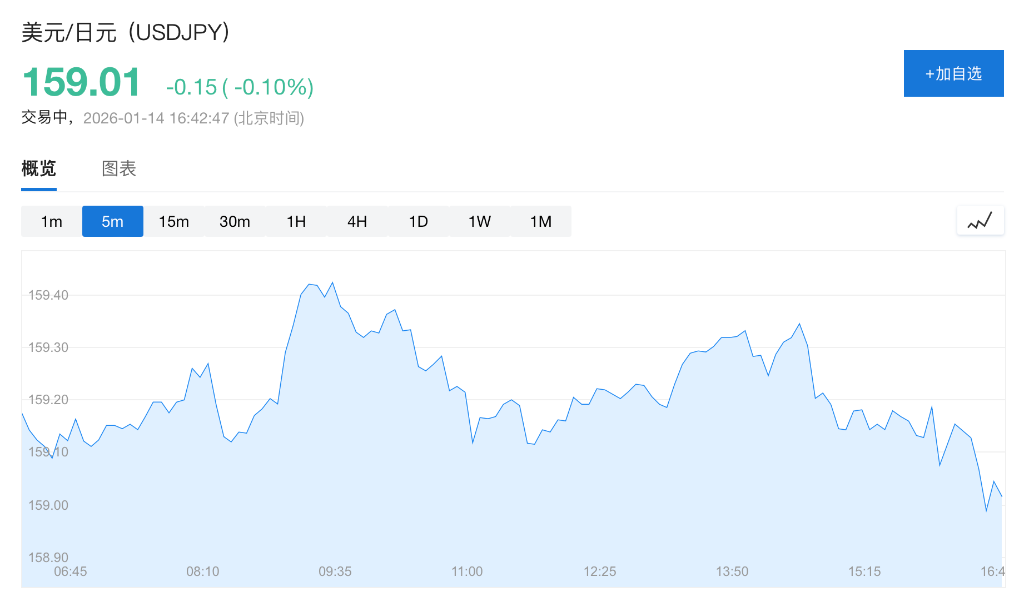This screenshot has height=600, width=1024.
Task: Switch chart to 30m interval
Action: coord(235,222)
